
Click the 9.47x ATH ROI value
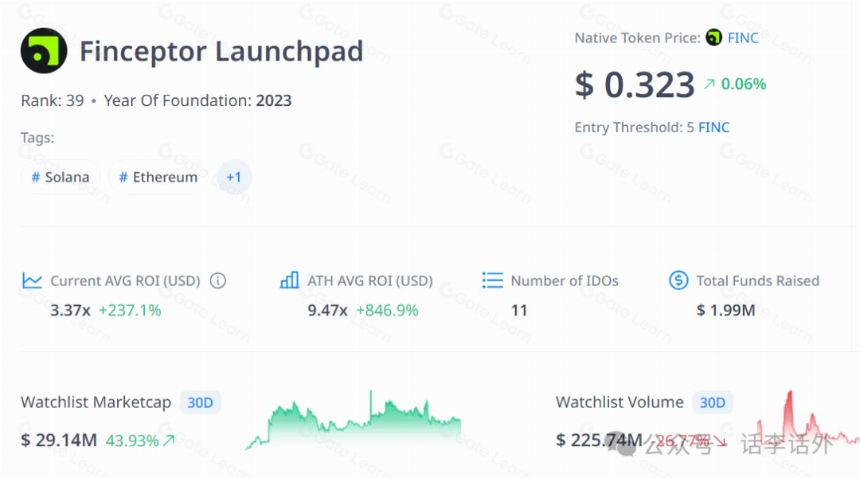pyautogui.click(x=327, y=310)
